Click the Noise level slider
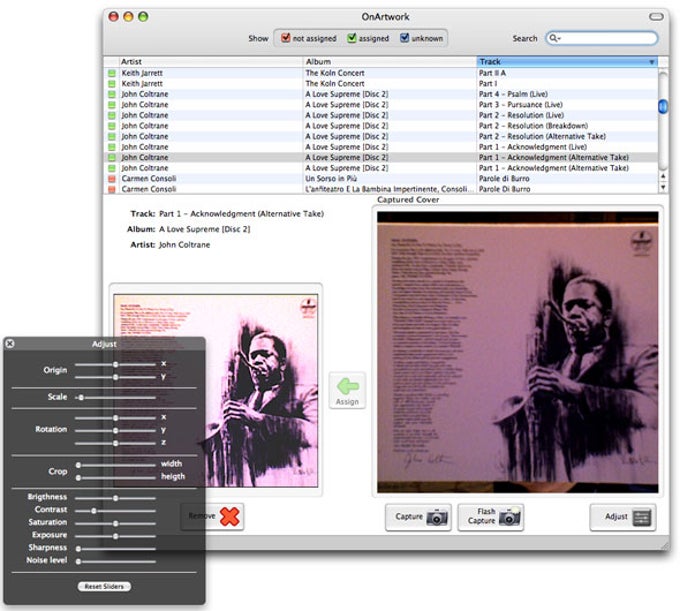This screenshot has height=611, width=680. [115, 561]
